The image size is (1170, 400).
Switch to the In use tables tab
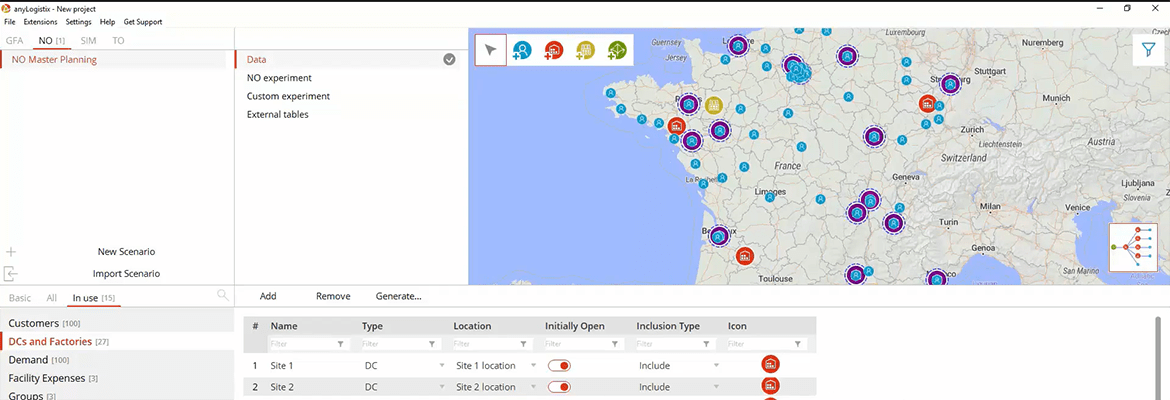(93, 299)
